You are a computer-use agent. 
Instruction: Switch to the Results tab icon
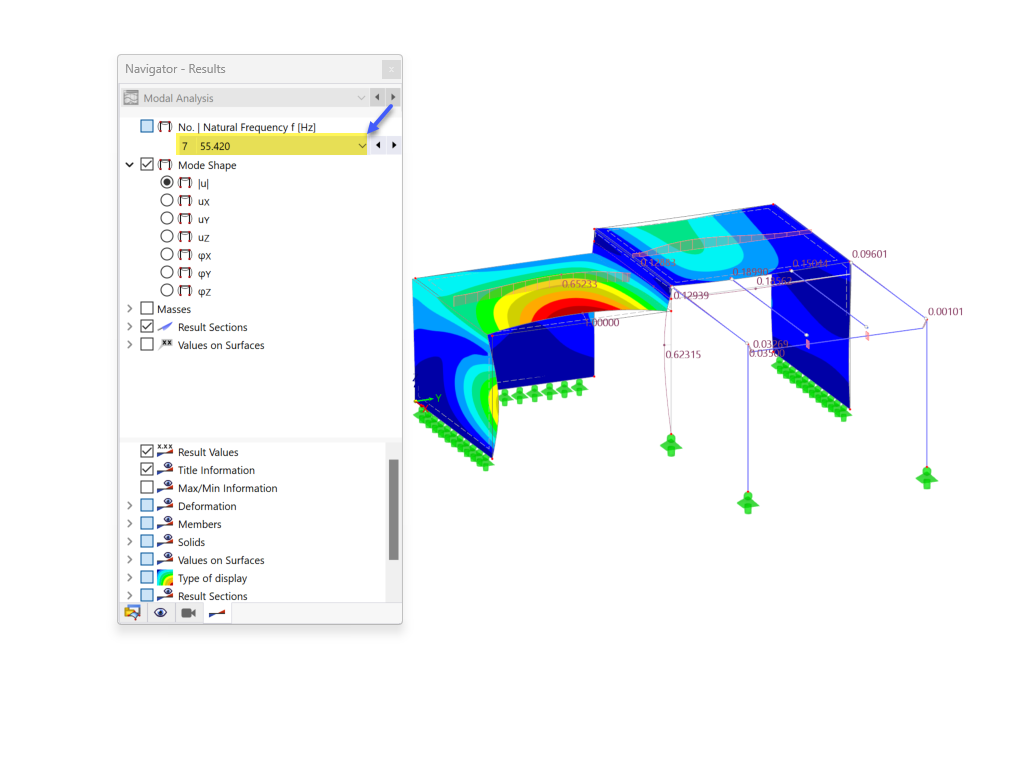coord(217,613)
